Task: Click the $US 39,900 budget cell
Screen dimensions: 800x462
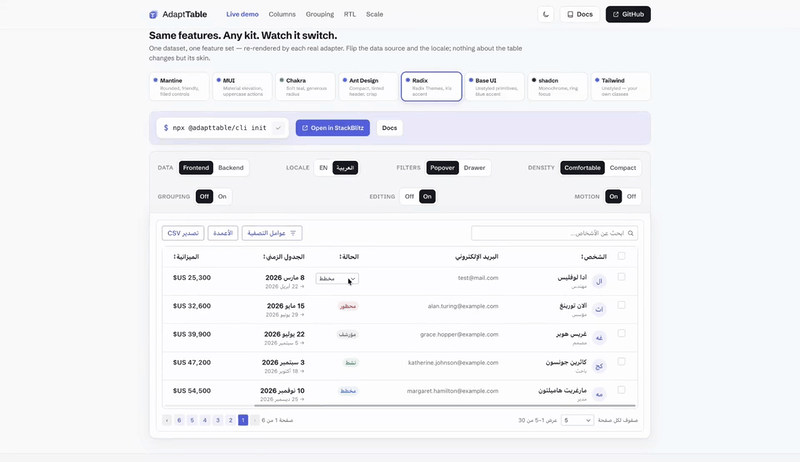Action: (x=192, y=334)
